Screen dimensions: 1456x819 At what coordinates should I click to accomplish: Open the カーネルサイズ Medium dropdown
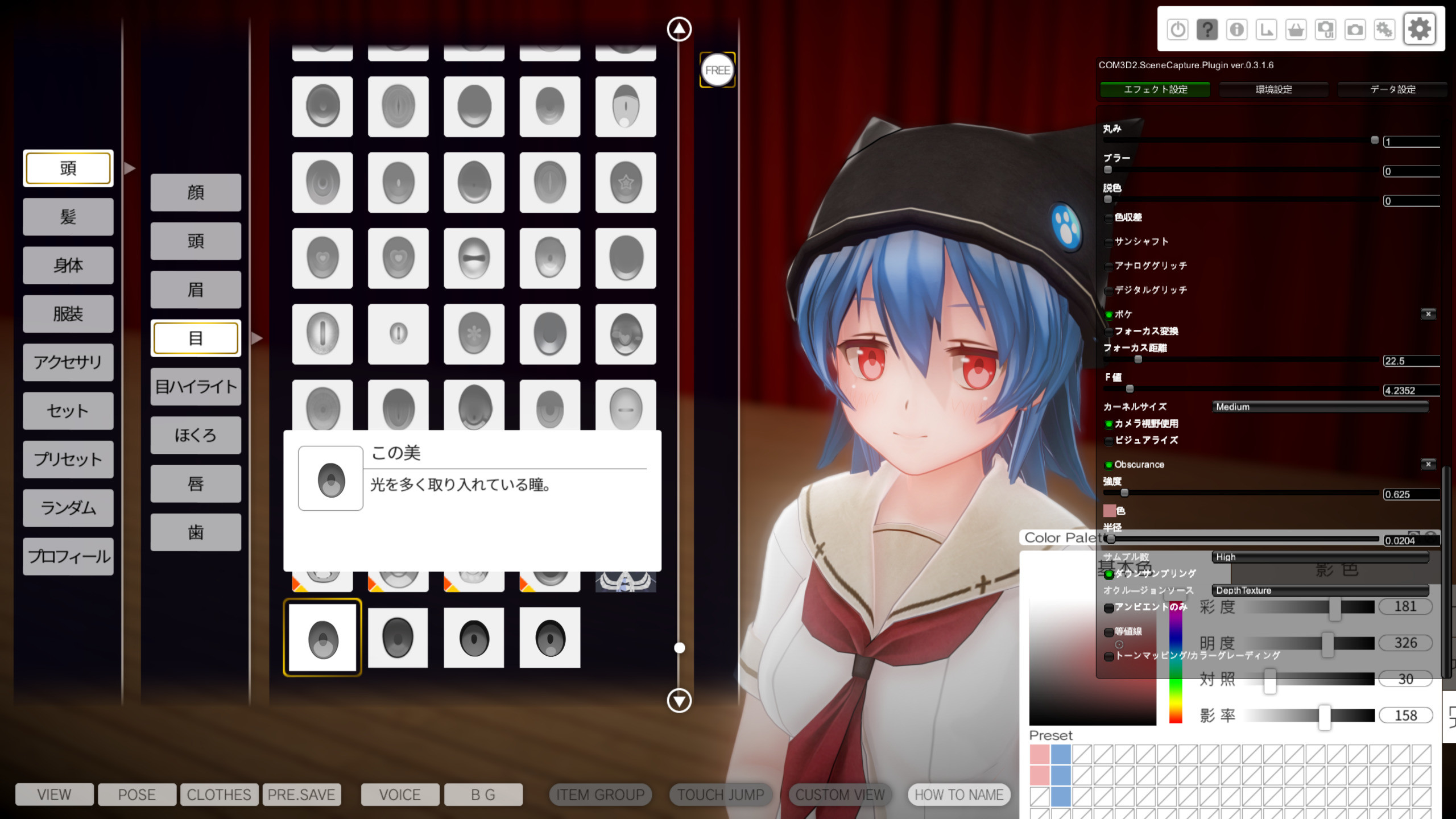pos(1319,407)
